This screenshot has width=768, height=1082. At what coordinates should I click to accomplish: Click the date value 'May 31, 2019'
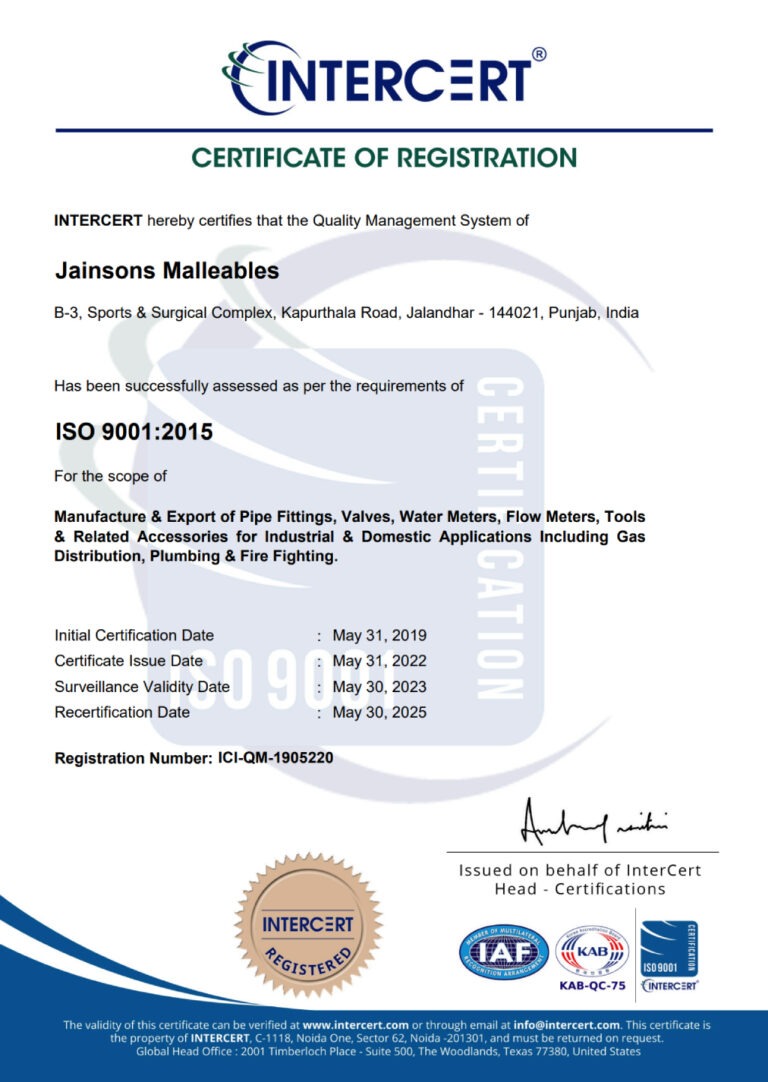click(x=380, y=635)
